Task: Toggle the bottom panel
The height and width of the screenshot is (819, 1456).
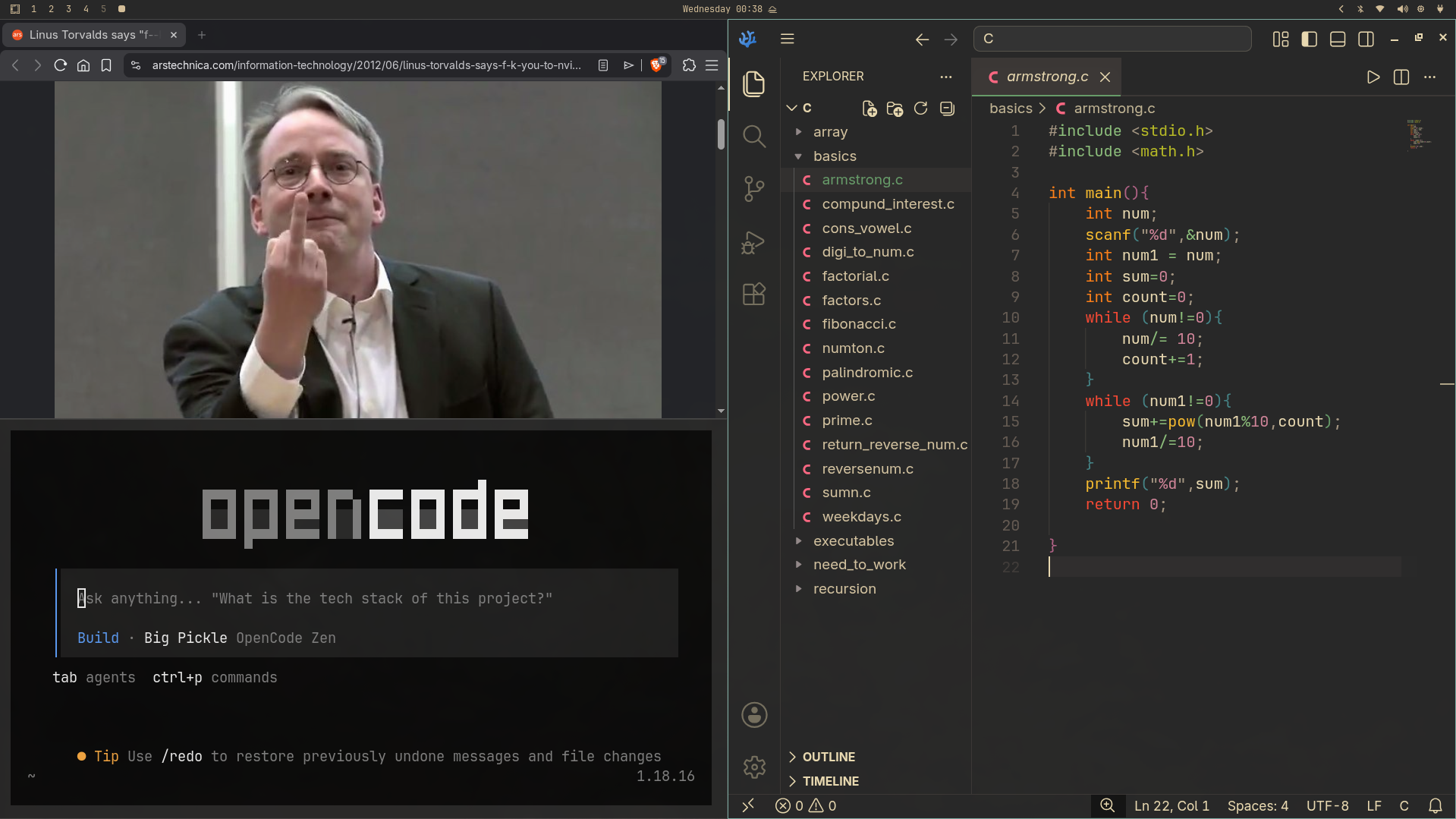Action: pyautogui.click(x=1338, y=39)
